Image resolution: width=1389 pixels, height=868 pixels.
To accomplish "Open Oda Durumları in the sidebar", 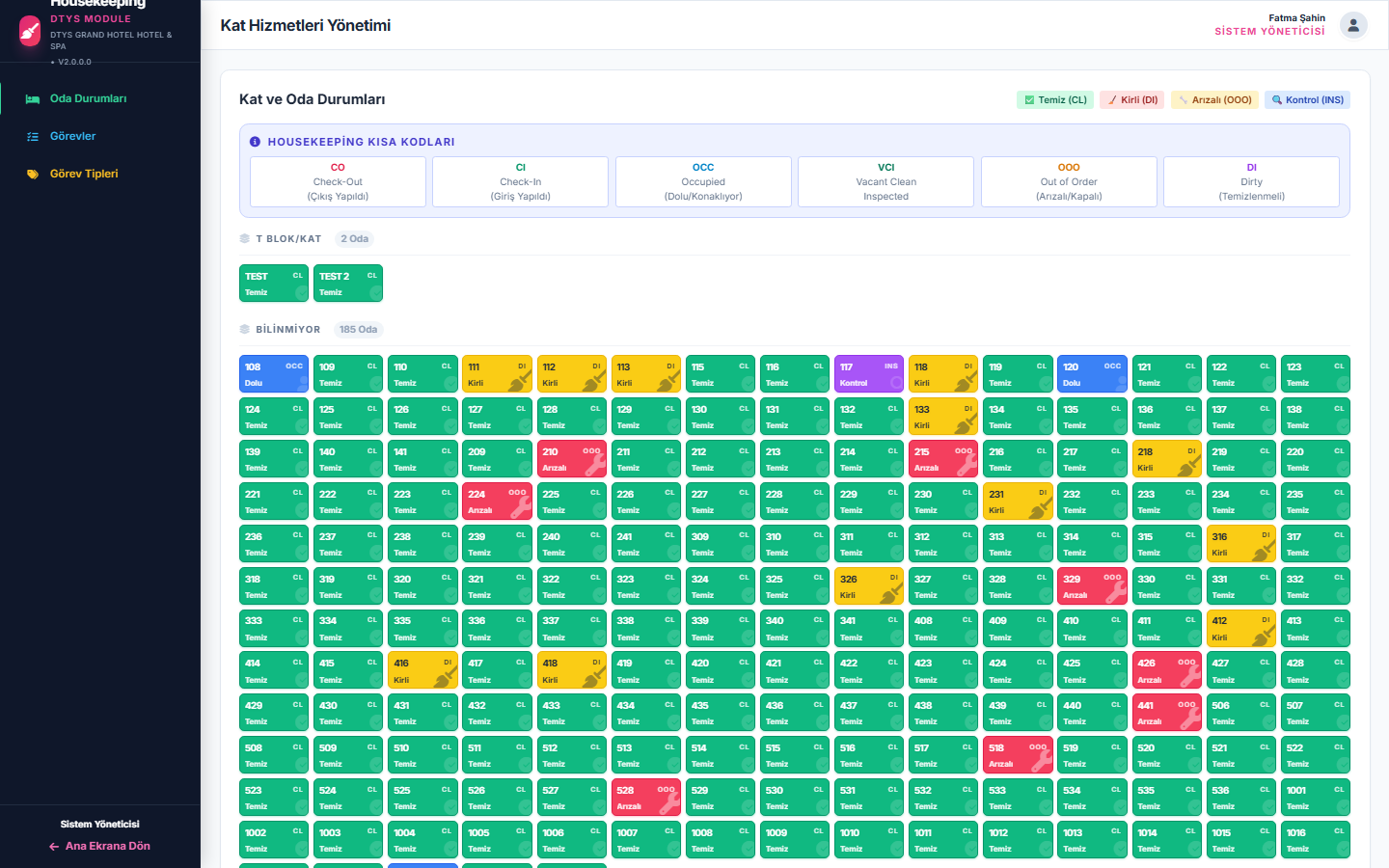I will click(x=100, y=98).
